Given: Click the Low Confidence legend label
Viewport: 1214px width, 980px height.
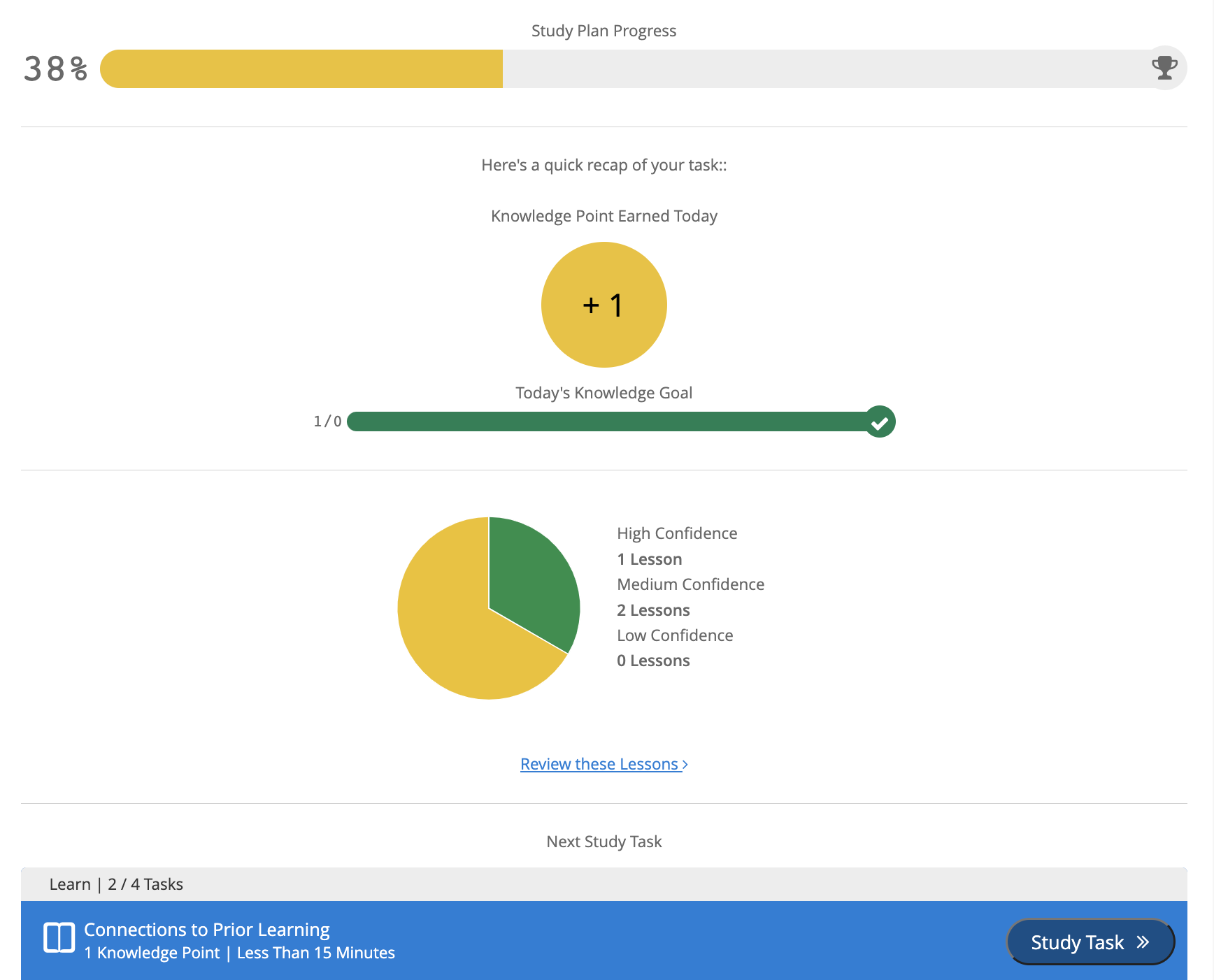Looking at the screenshot, I should pos(675,635).
